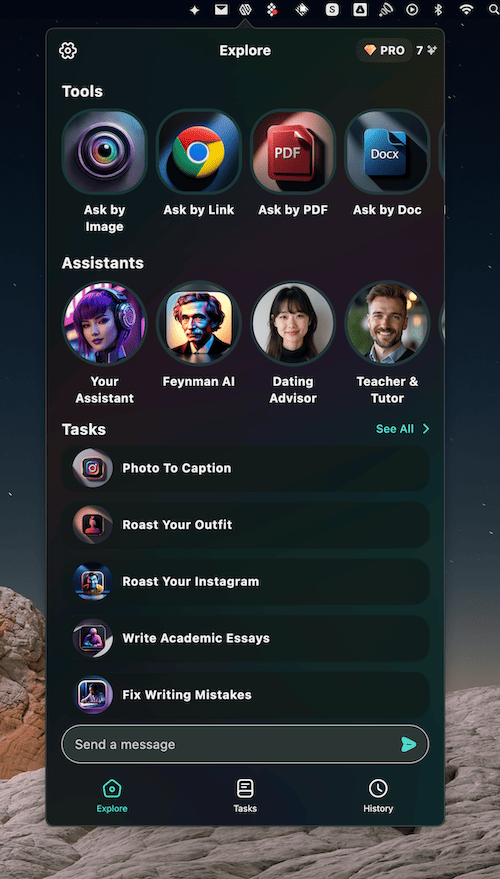Image resolution: width=500 pixels, height=879 pixels.
Task: Start the Photo To Caption task
Action: tap(246, 468)
